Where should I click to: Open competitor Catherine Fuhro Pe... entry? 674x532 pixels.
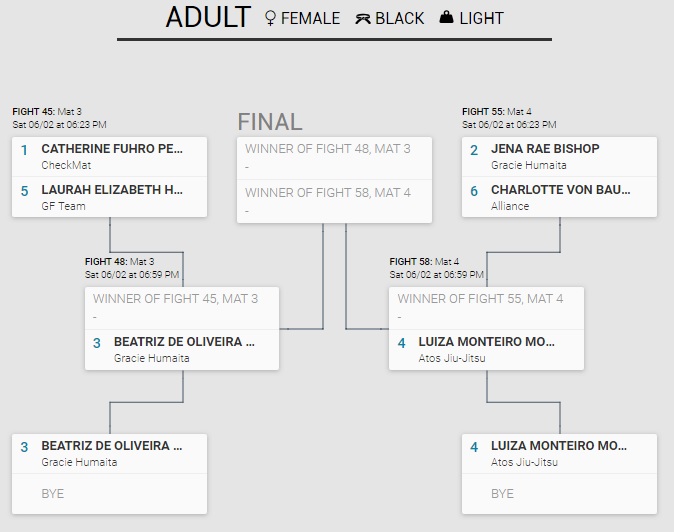[x=112, y=149]
